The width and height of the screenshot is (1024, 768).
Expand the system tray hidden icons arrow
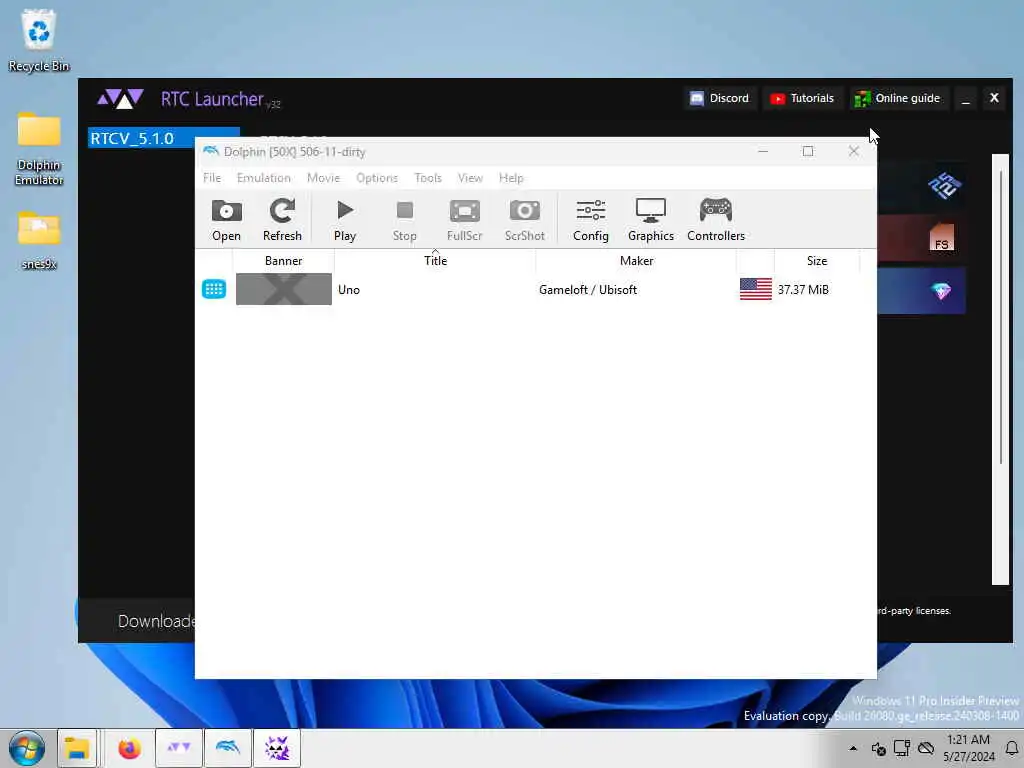tap(853, 748)
